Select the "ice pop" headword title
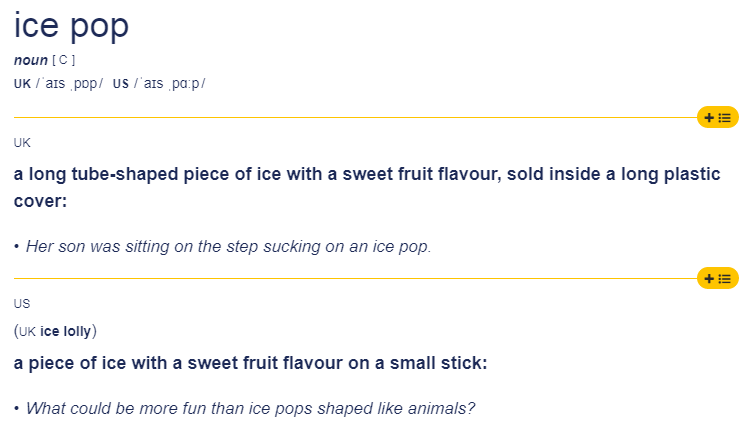The width and height of the screenshot is (746, 427). tap(71, 26)
